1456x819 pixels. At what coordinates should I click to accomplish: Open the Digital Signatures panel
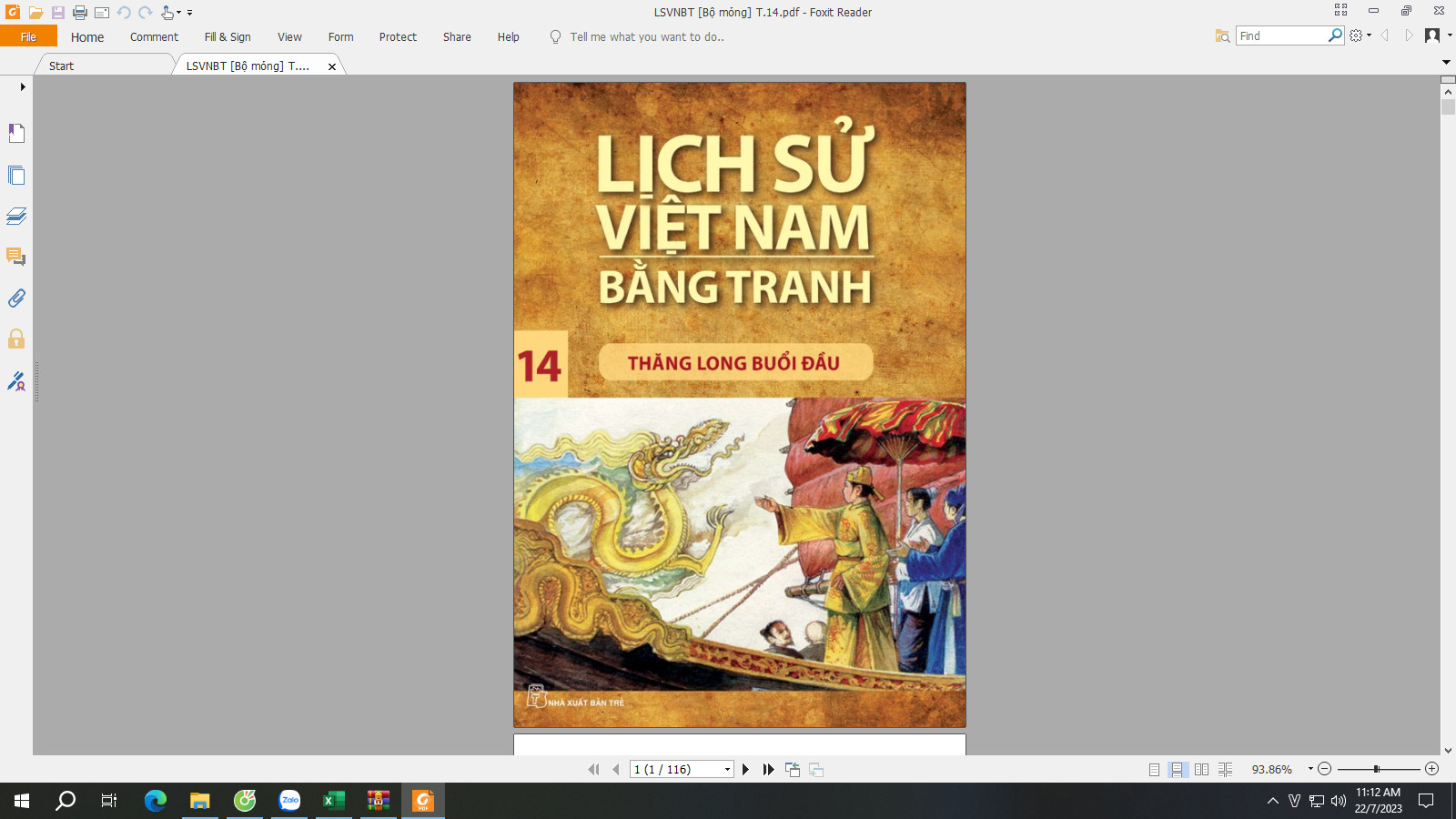pos(16,381)
